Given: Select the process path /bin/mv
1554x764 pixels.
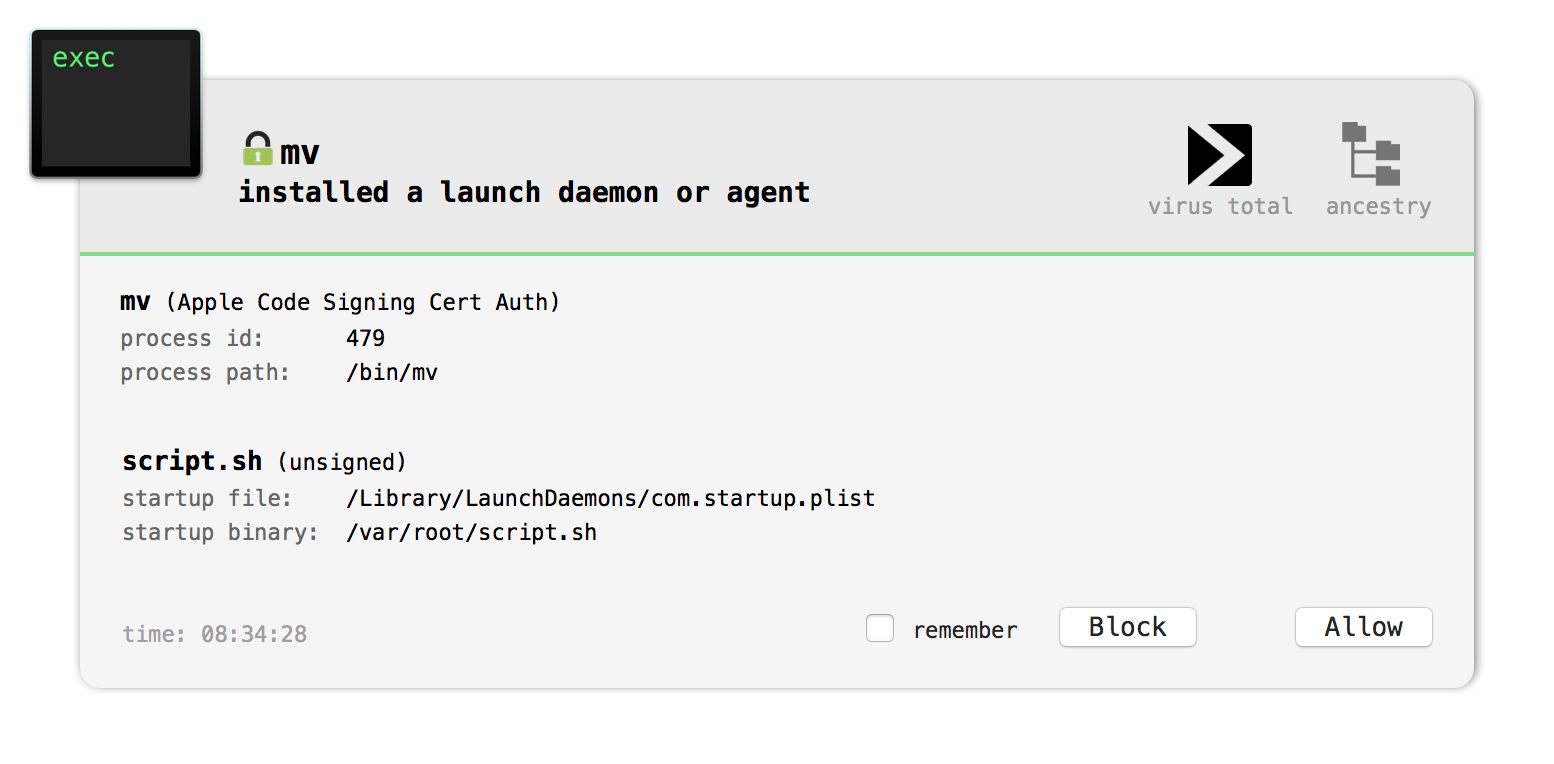Looking at the screenshot, I should pos(392,373).
